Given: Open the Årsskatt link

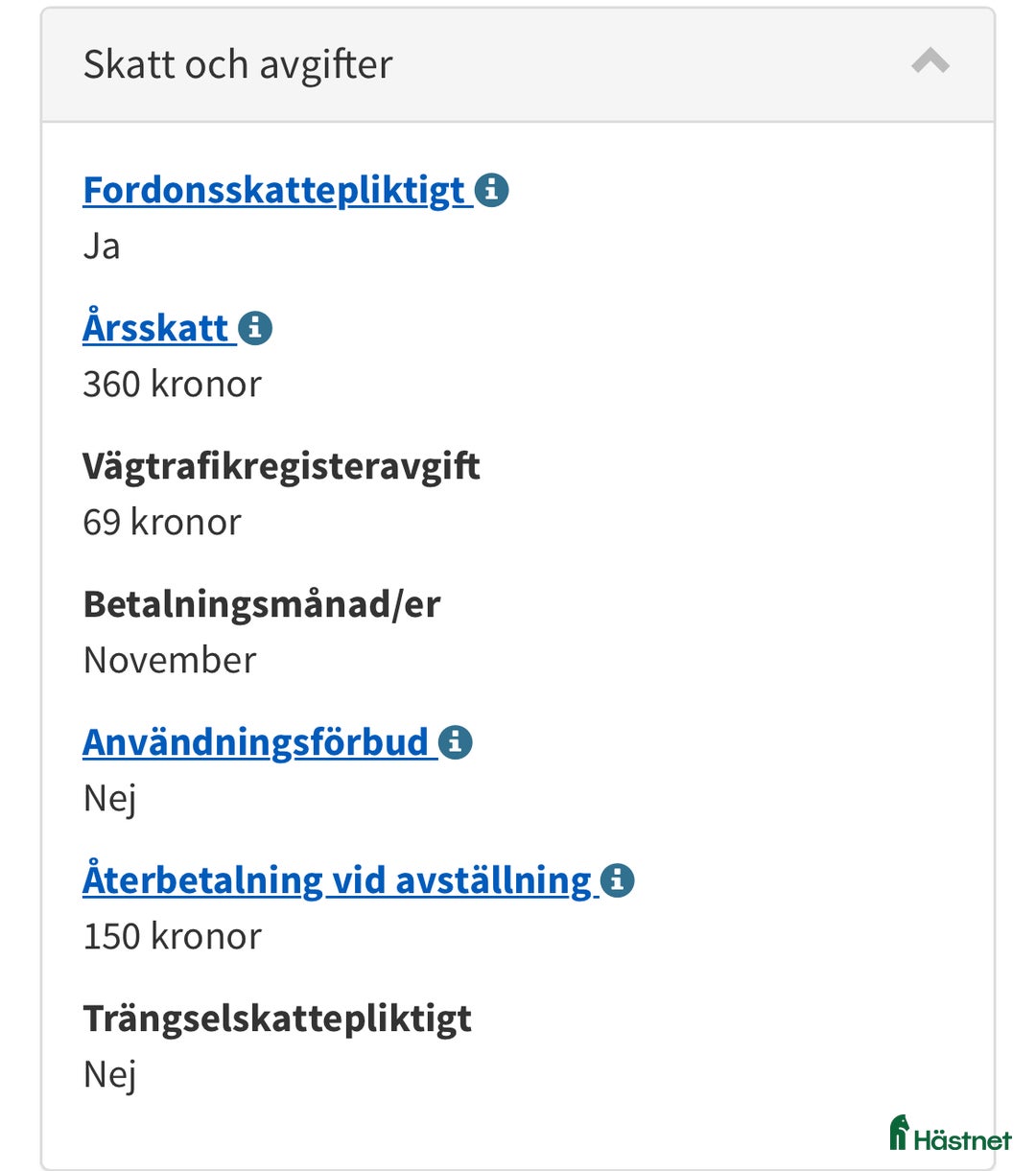Looking at the screenshot, I should pos(155,328).
